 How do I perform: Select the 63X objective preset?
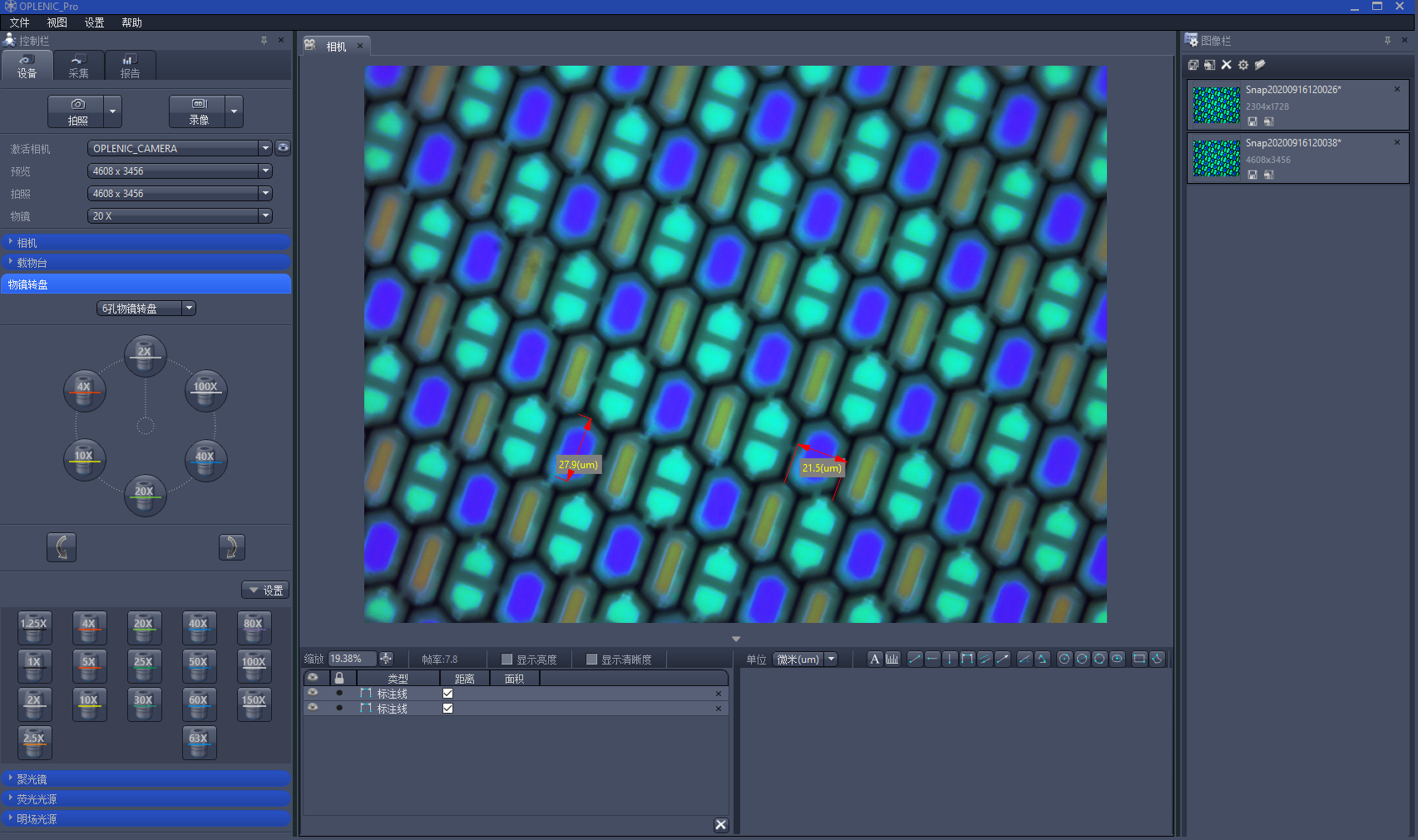[x=199, y=741]
